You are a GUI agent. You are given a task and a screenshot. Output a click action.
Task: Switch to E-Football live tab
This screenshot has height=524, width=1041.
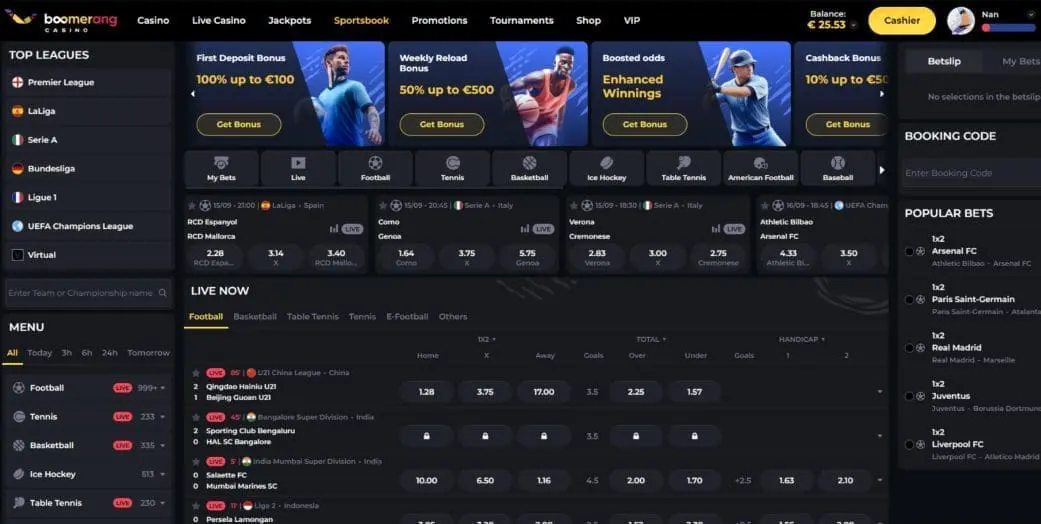click(x=407, y=317)
